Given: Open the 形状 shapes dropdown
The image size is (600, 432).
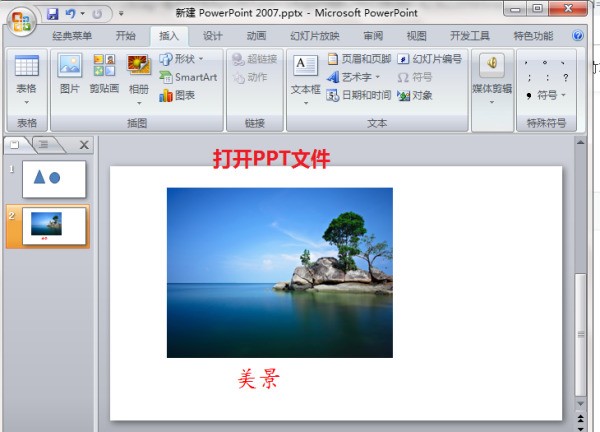Looking at the screenshot, I should 182,59.
